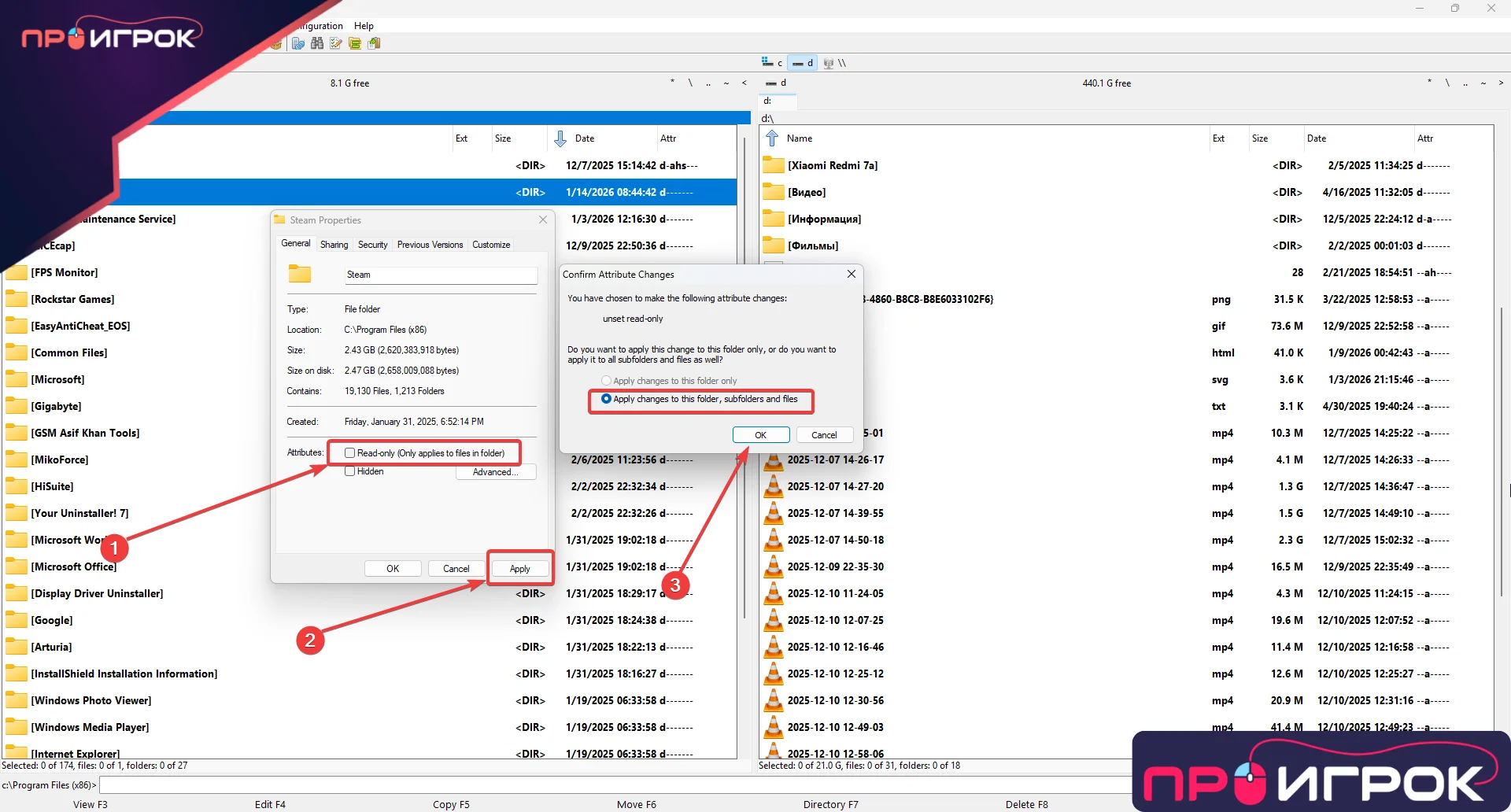1511x812 pixels.
Task: Open the [FPS Monitor] folder
Action: (63, 271)
